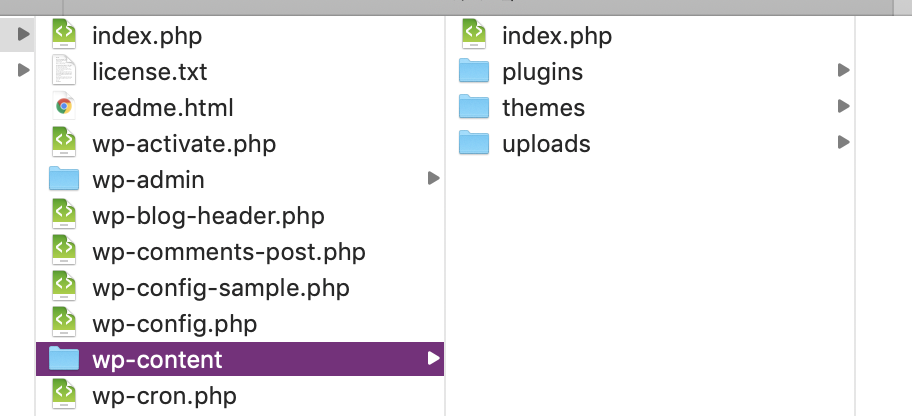Expand the uploads folder arrow
Image resolution: width=912 pixels, height=416 pixels.
[843, 143]
